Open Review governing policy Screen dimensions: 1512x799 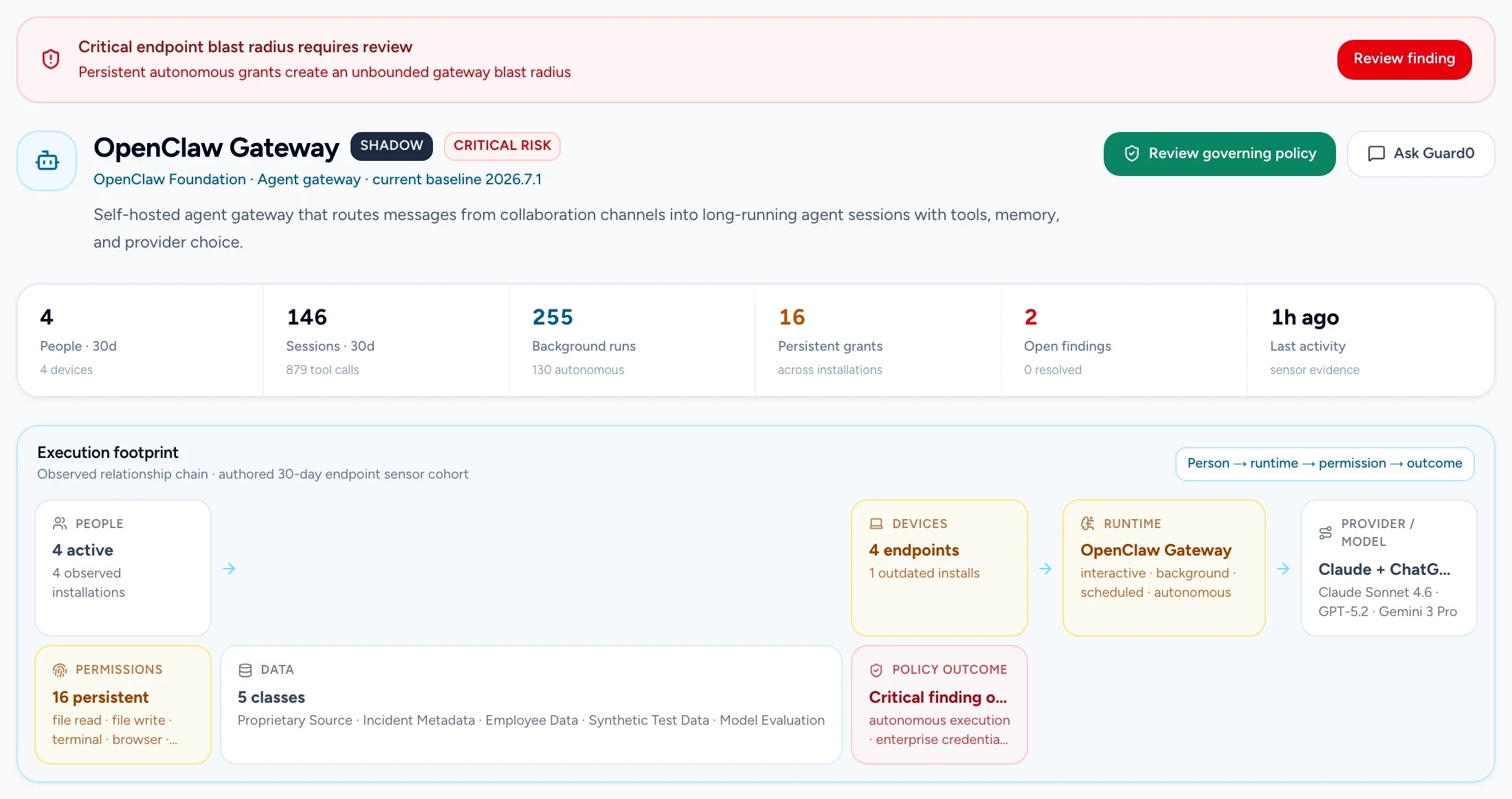pyautogui.click(x=1220, y=153)
